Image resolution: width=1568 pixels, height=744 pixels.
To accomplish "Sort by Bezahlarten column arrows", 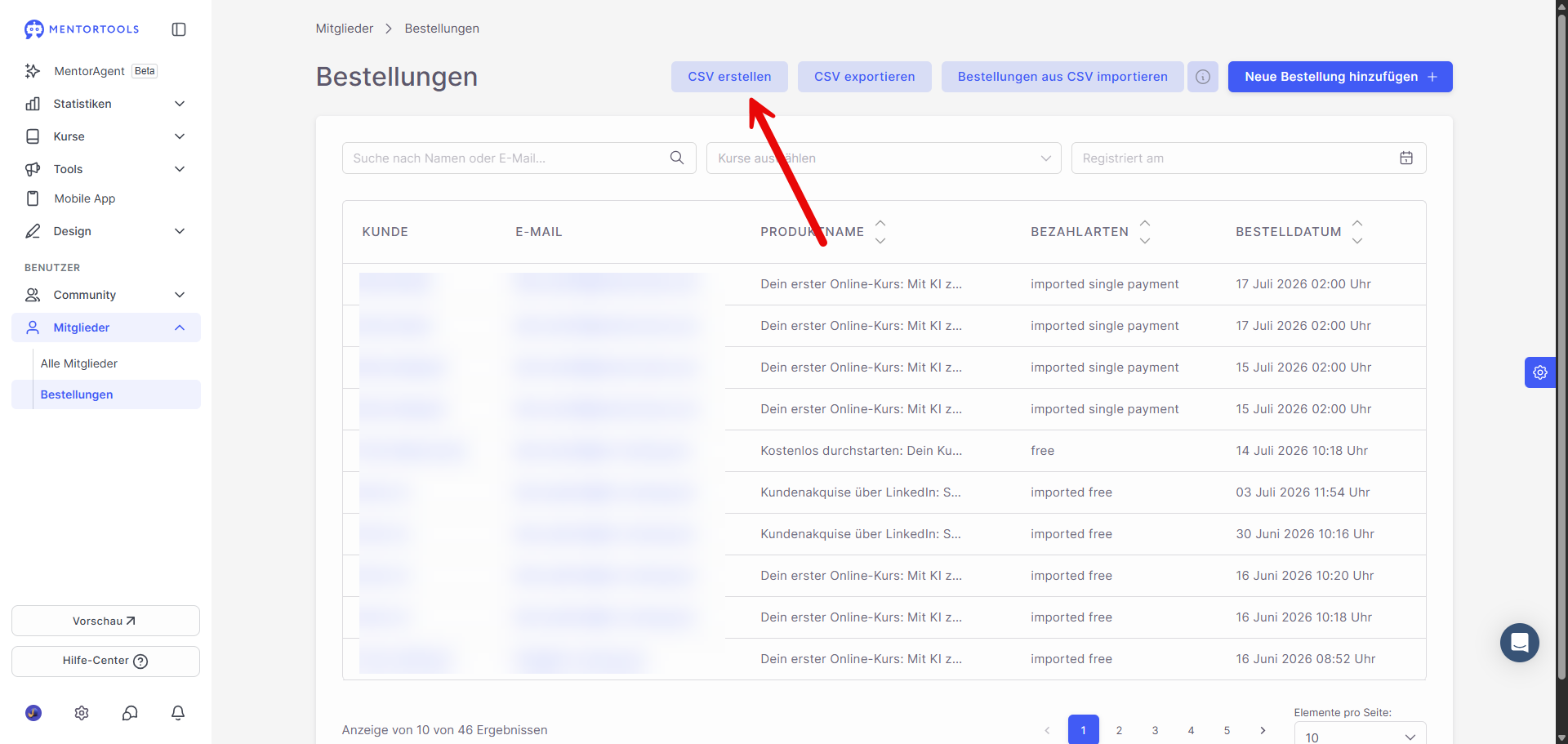I will click(x=1145, y=232).
